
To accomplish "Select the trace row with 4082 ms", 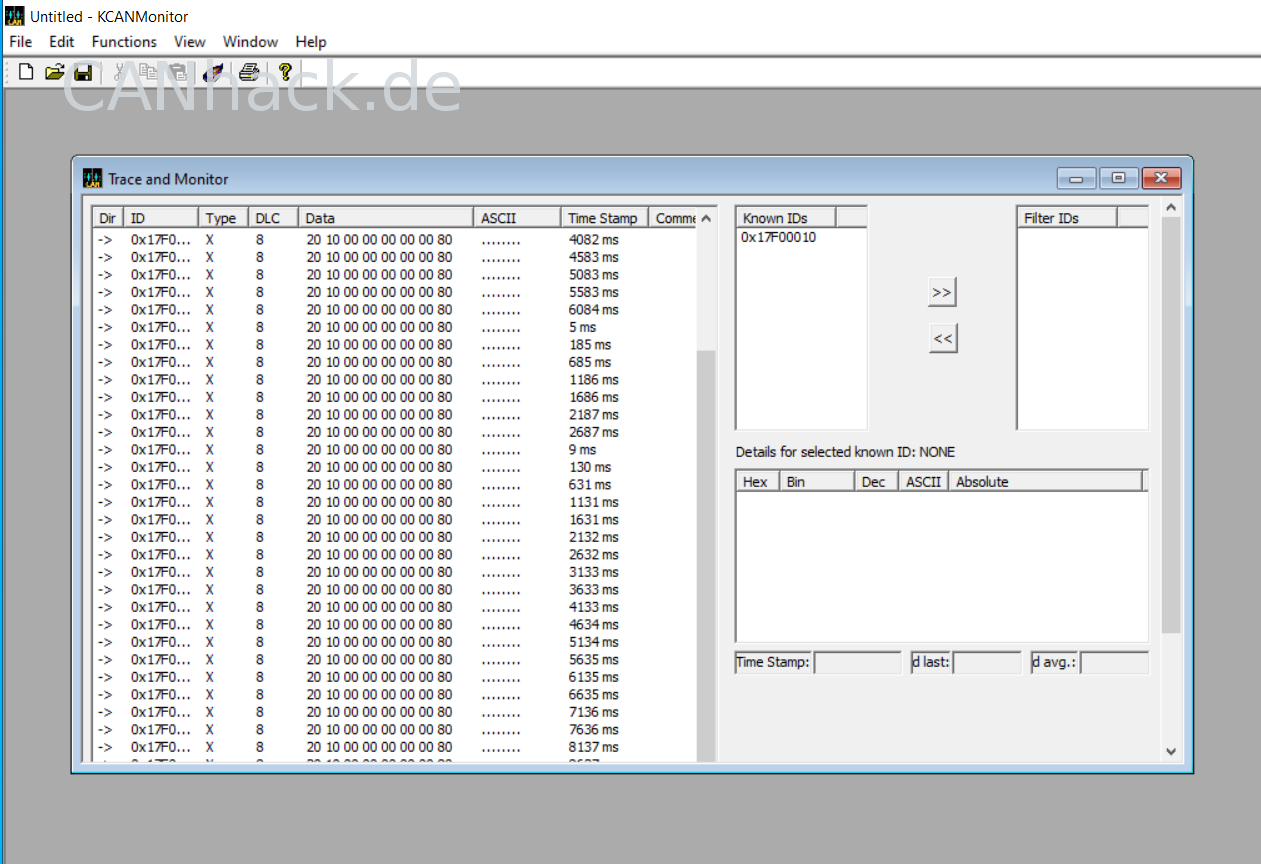I will point(394,240).
